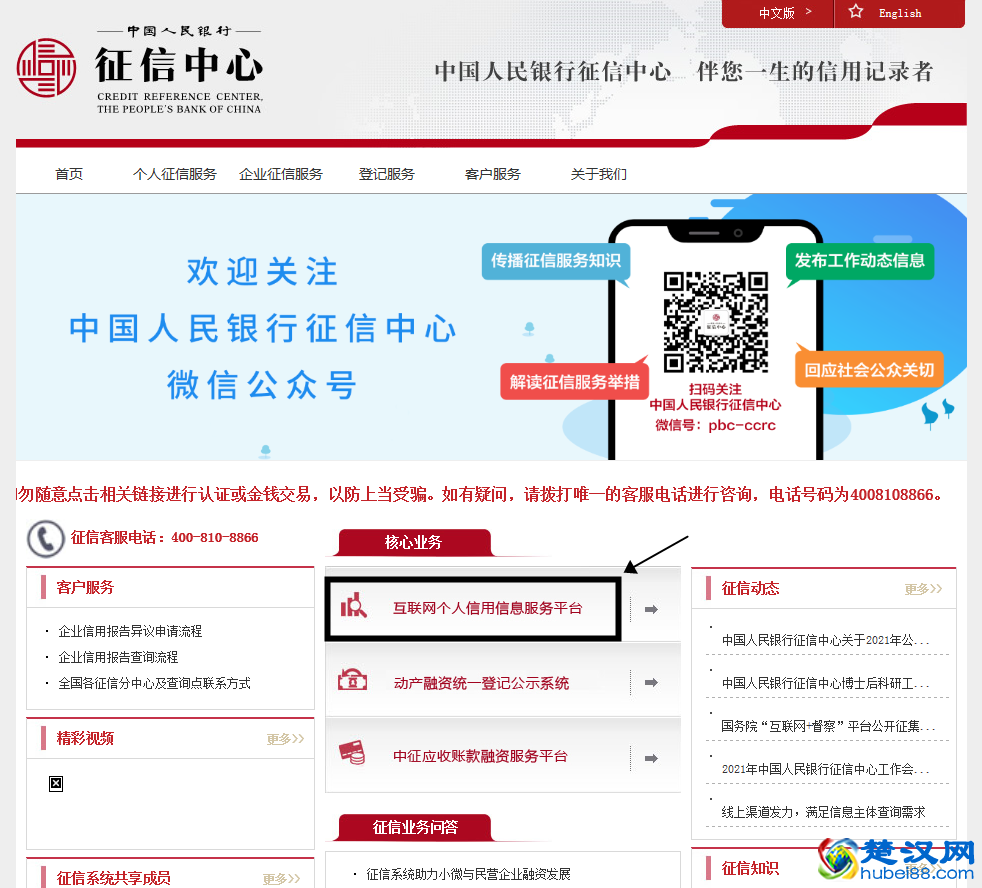982x888 pixels.
Task: Click the 征信中心 site title
Action: [178, 65]
